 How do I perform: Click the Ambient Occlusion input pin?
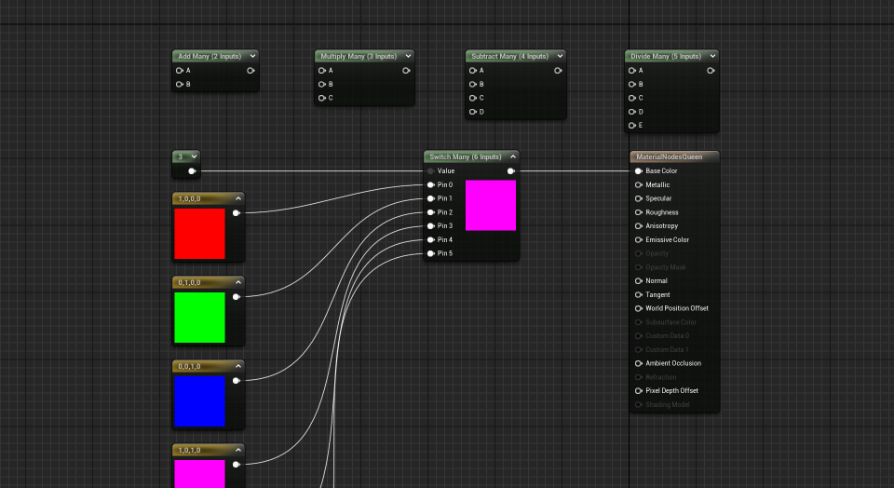pos(638,363)
